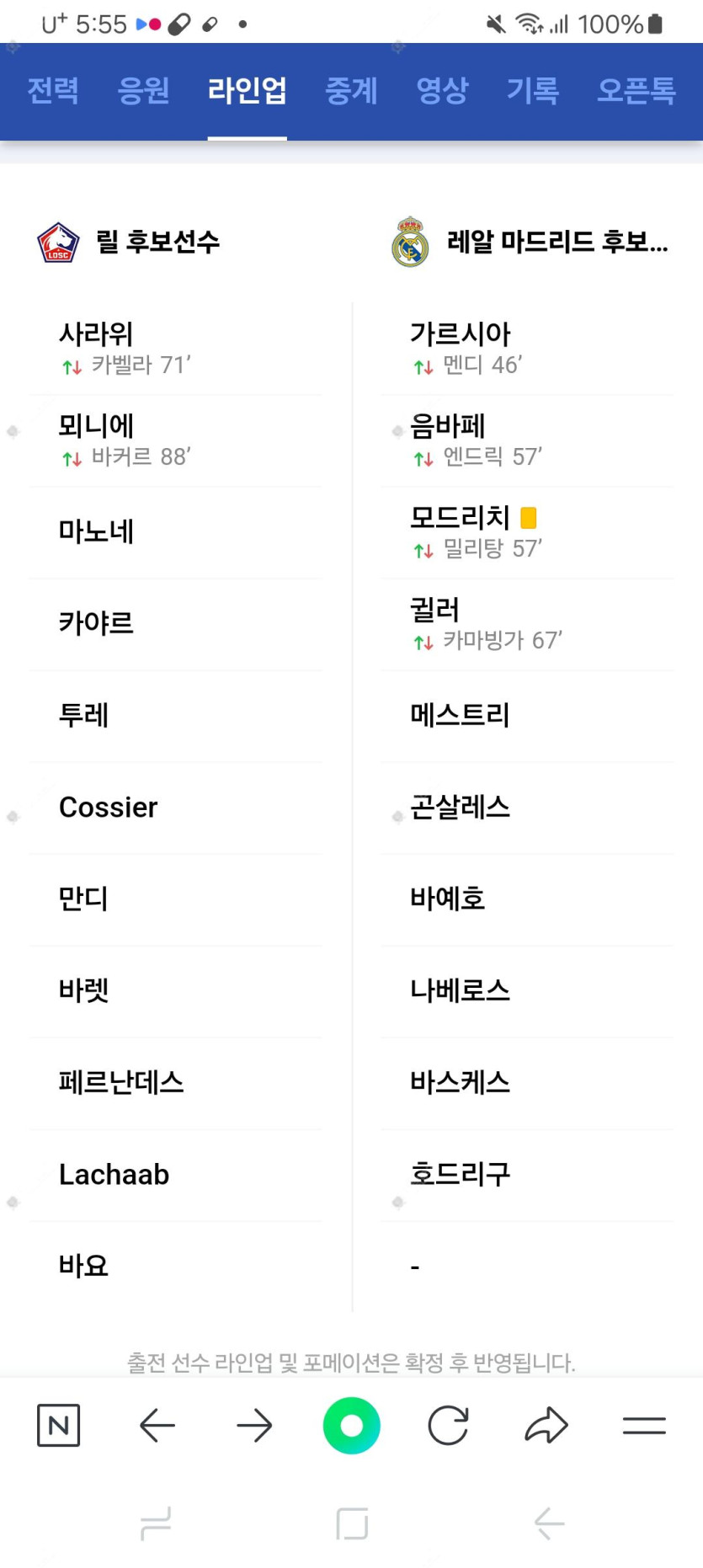
Task: Open the 응원 tab
Action: pos(143,91)
